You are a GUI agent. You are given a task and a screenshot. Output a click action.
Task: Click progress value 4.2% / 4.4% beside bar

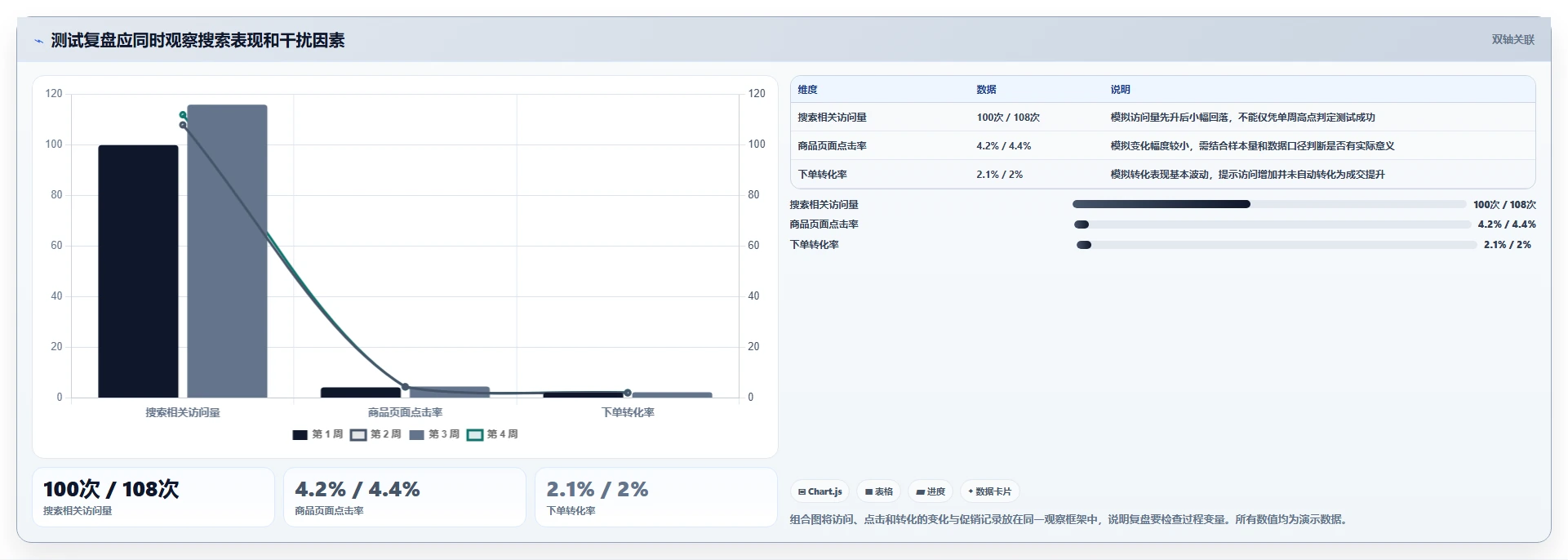pos(1507,224)
